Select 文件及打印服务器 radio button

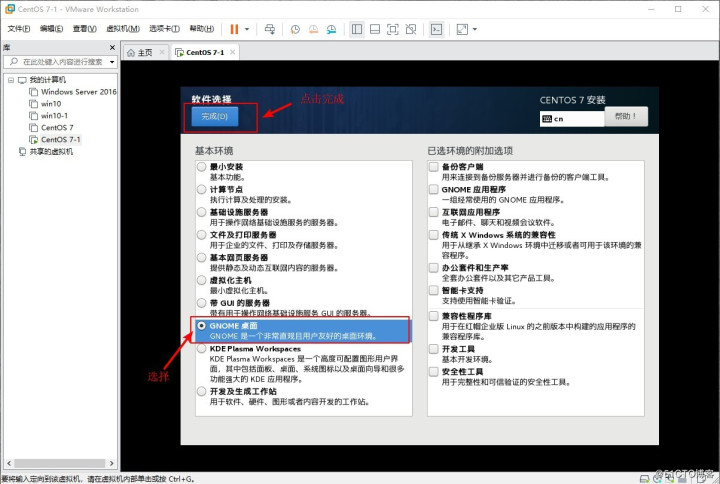coord(201,235)
